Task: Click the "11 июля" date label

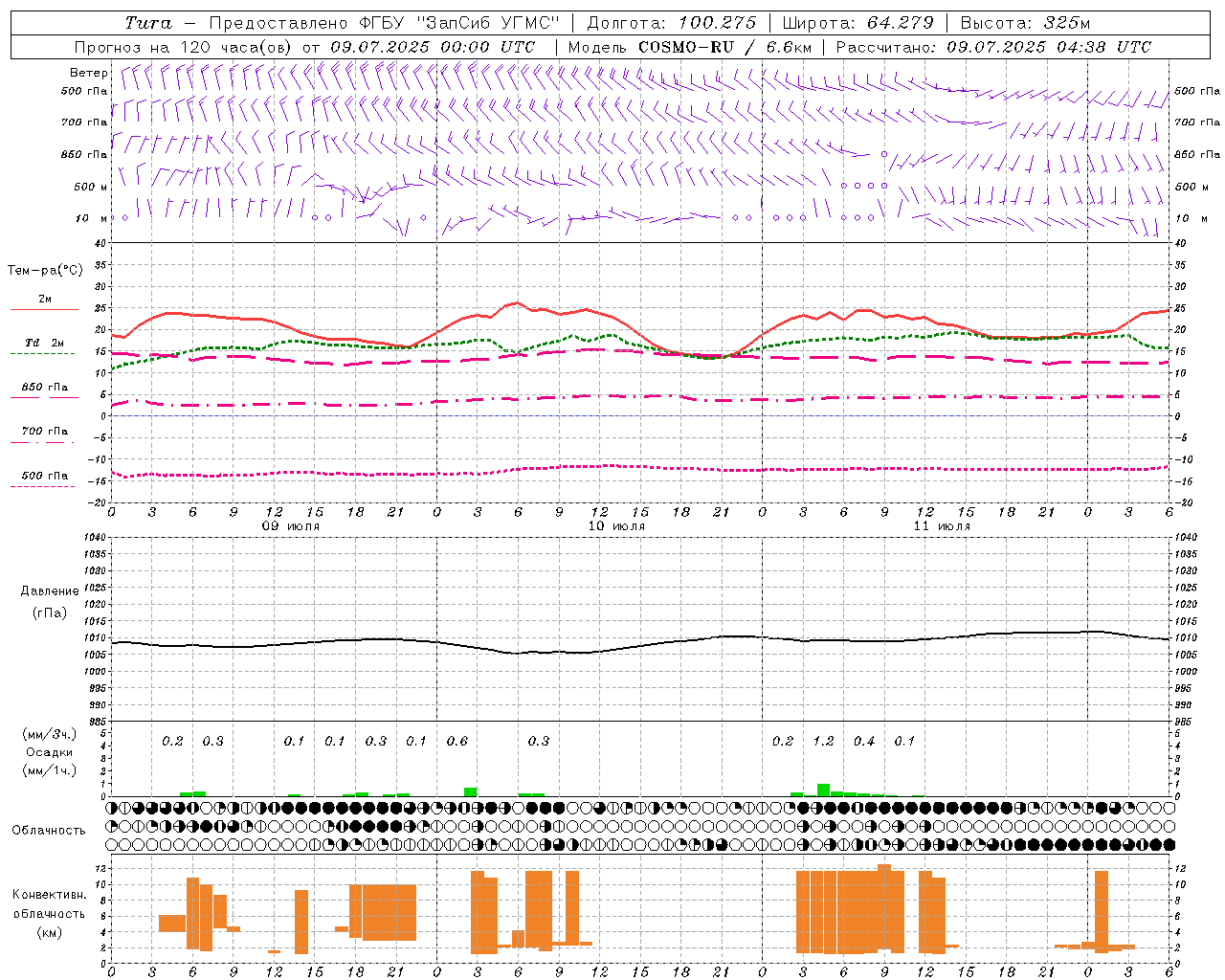Action: click(x=942, y=526)
